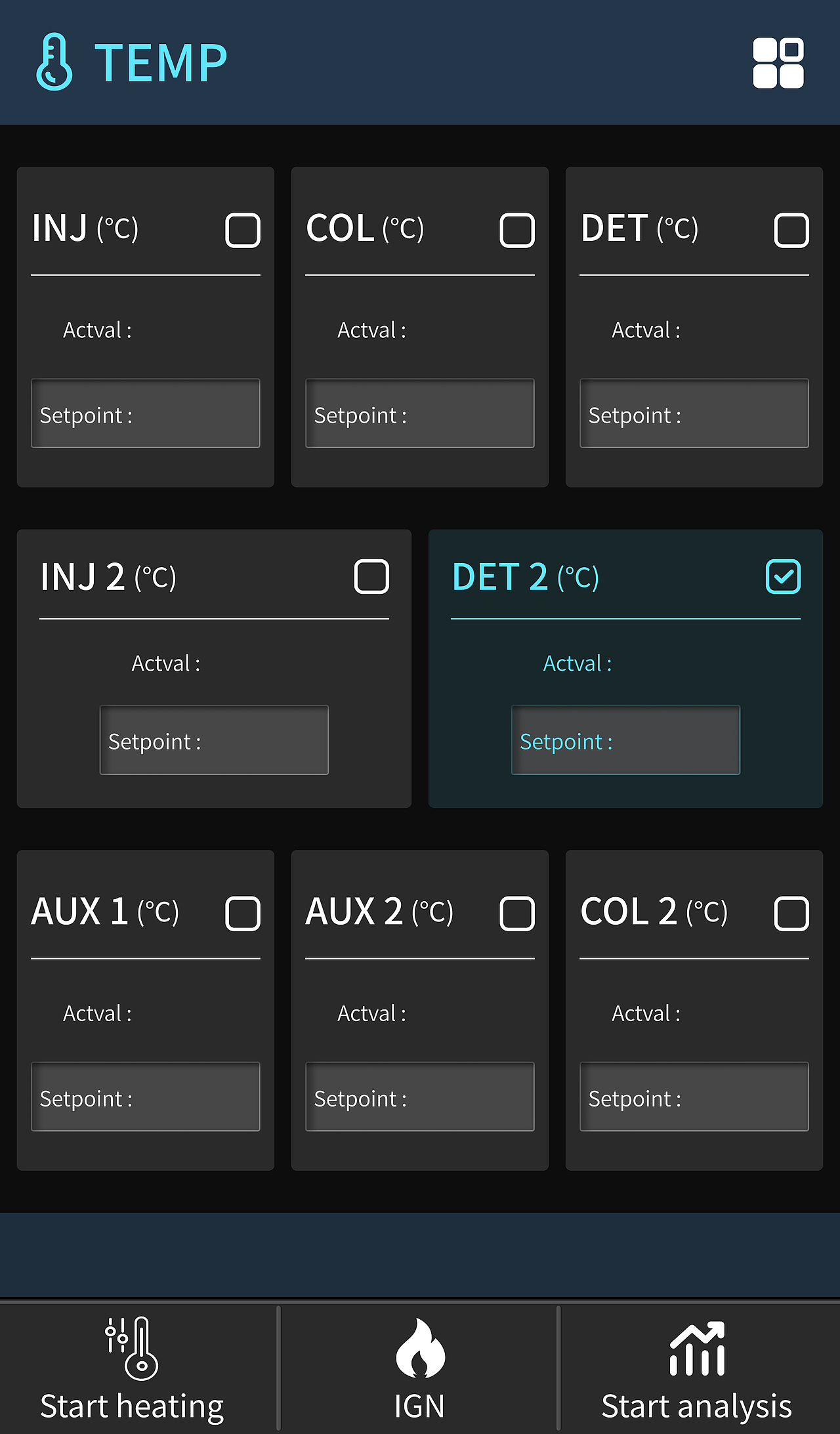Click the INJ Setpoint field
Viewport: 840px width, 1434px height.
click(x=146, y=413)
